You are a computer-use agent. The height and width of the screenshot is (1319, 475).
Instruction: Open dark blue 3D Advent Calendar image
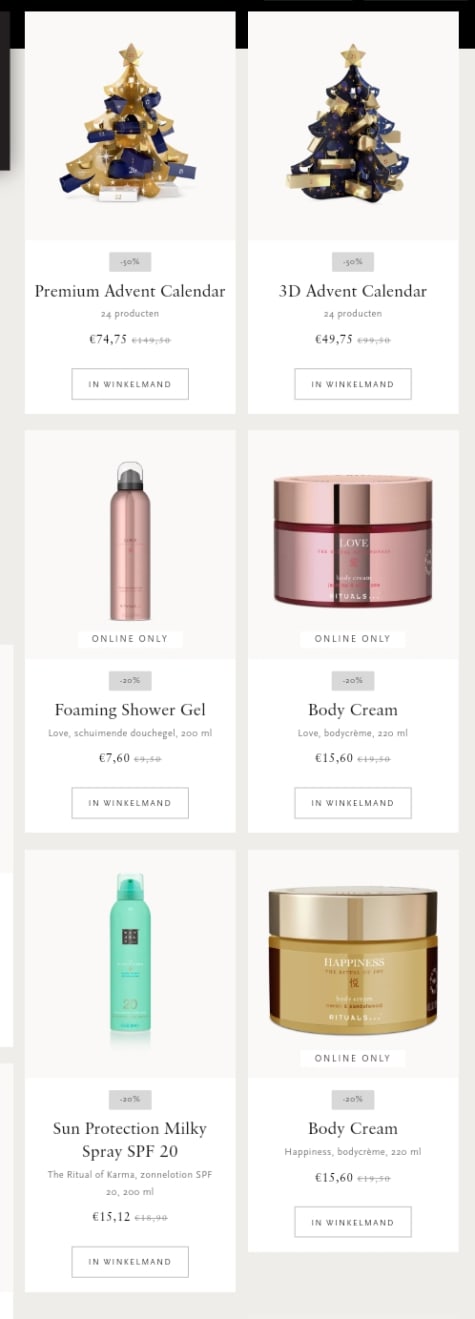coord(353,123)
